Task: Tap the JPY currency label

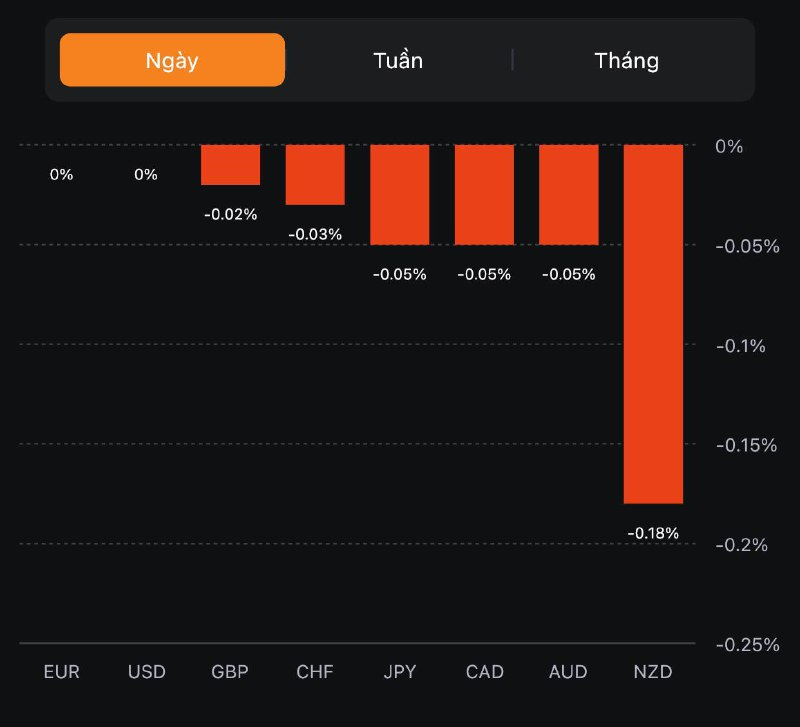Action: coord(400,671)
